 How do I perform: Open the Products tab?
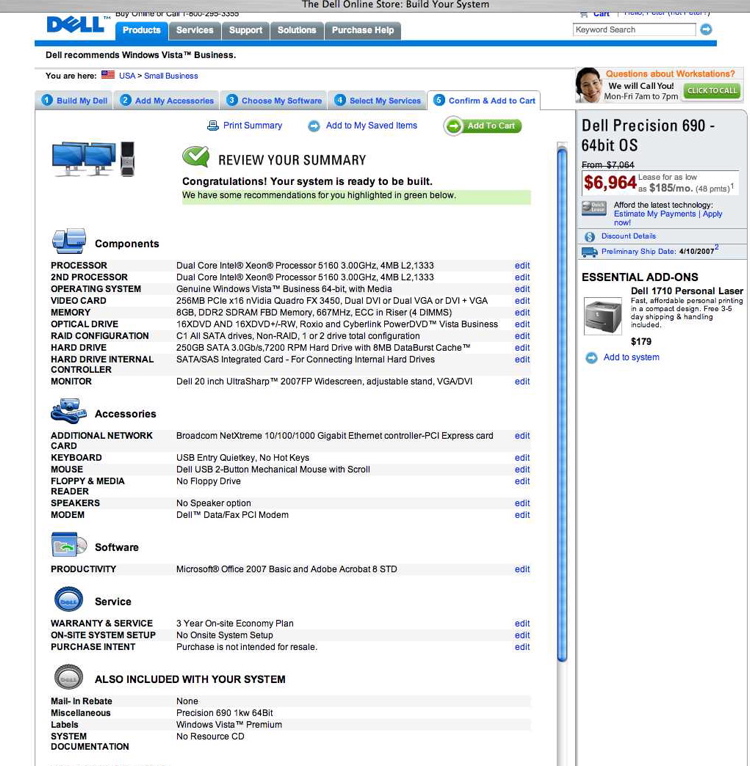point(142,30)
